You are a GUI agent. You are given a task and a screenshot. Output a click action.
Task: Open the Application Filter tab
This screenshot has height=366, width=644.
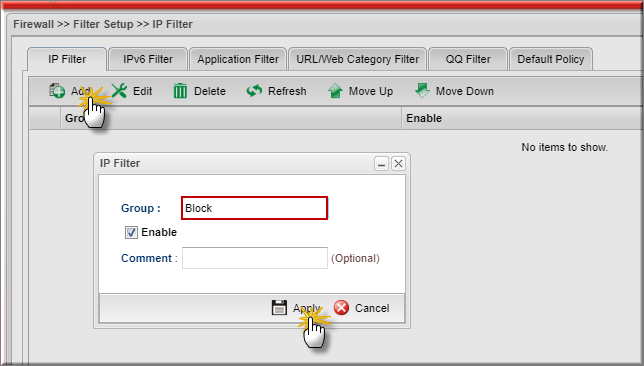tap(238, 59)
